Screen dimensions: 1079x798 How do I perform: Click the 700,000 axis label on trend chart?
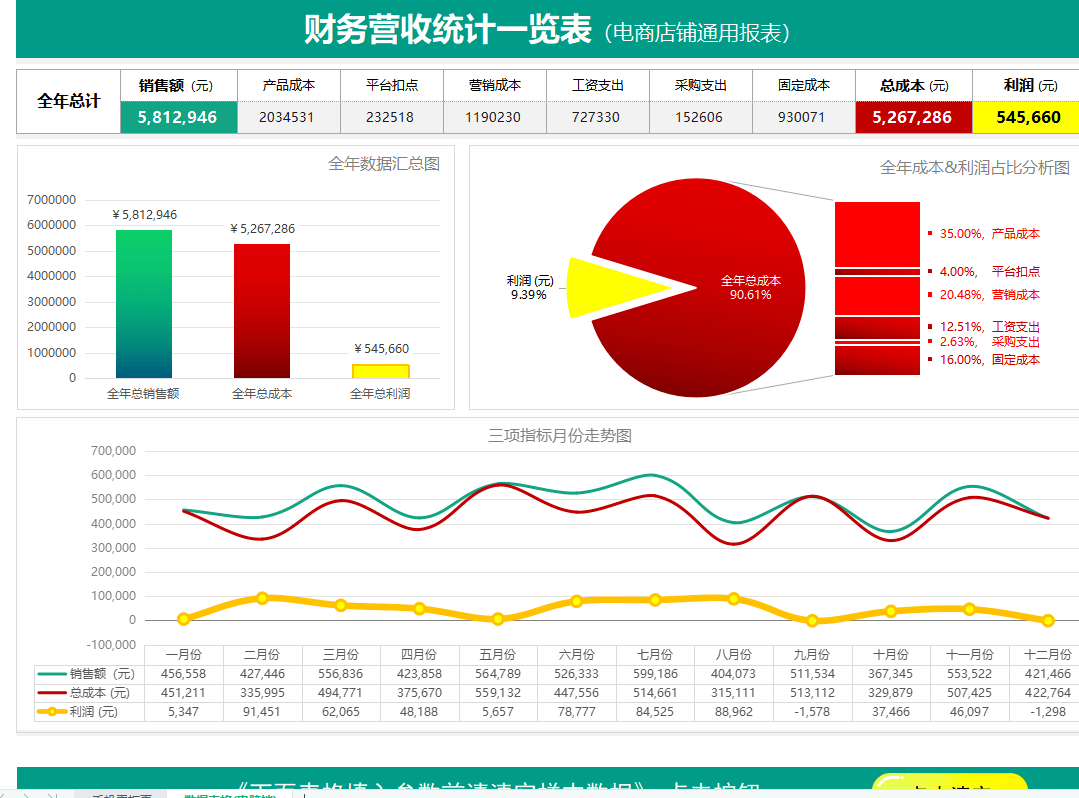click(x=114, y=451)
